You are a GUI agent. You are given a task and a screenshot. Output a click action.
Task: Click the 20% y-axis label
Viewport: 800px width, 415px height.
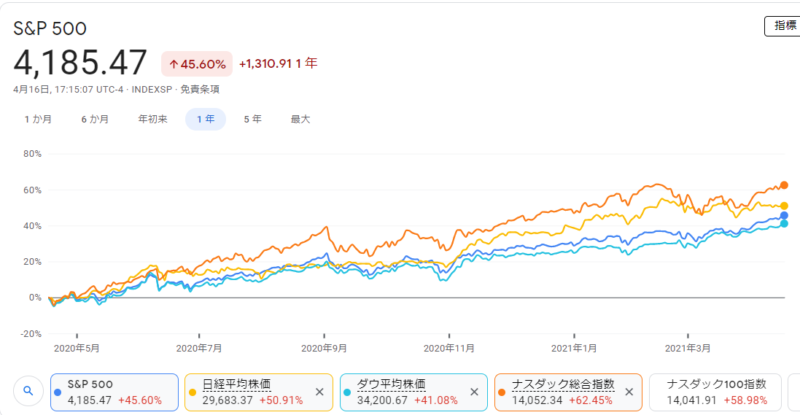coord(32,261)
